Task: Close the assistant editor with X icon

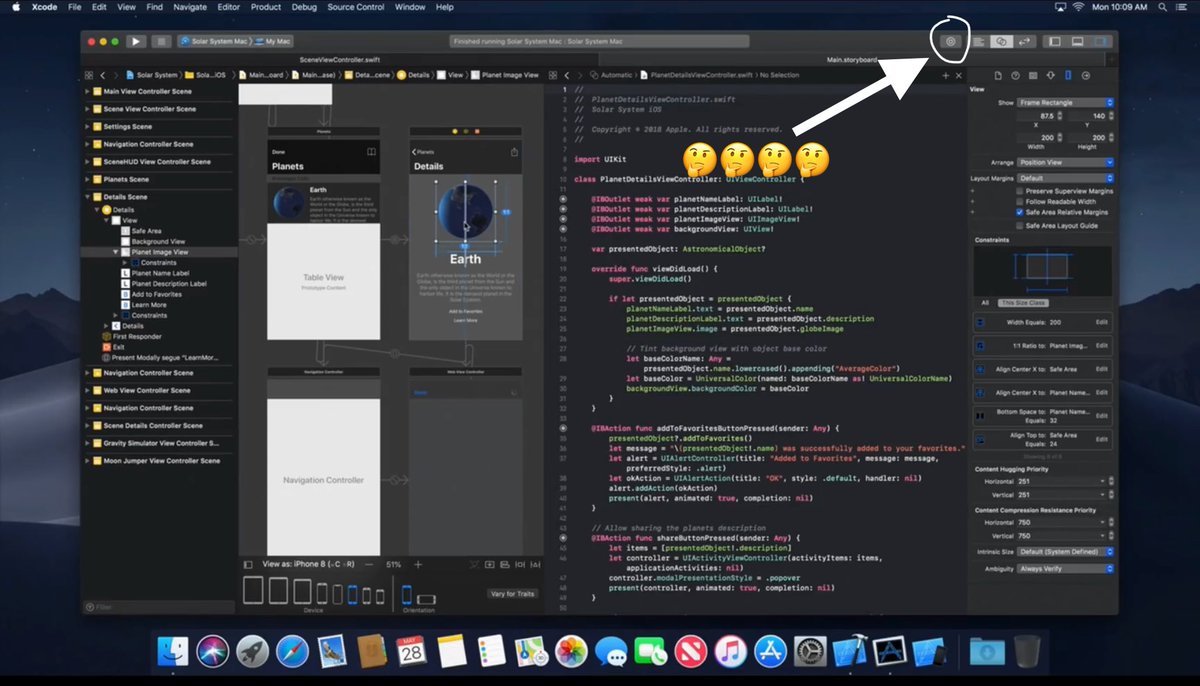Action: 958,75
